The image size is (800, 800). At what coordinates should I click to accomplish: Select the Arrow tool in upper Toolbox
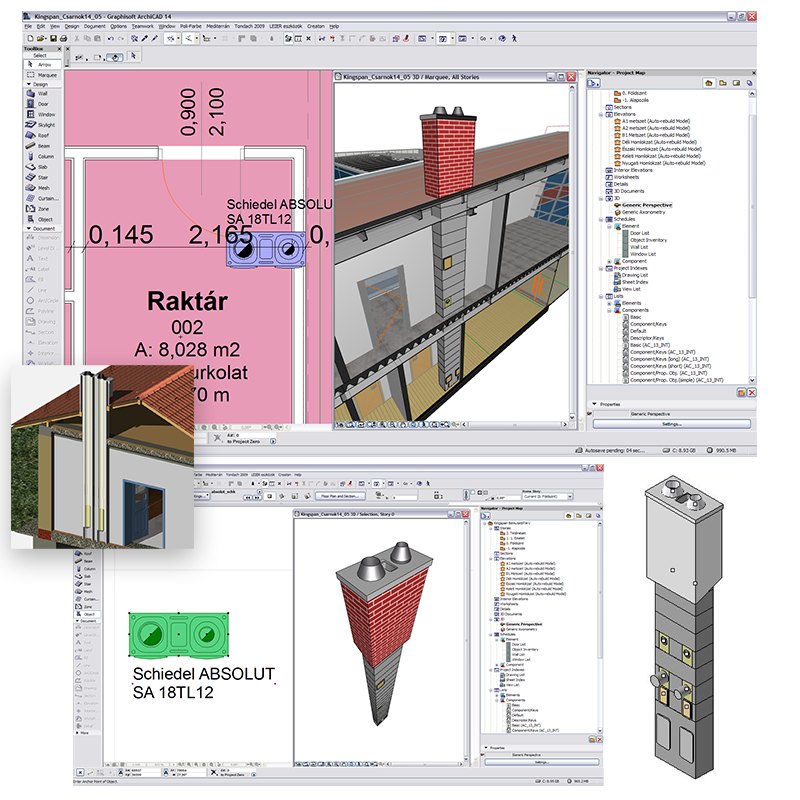(x=42, y=65)
